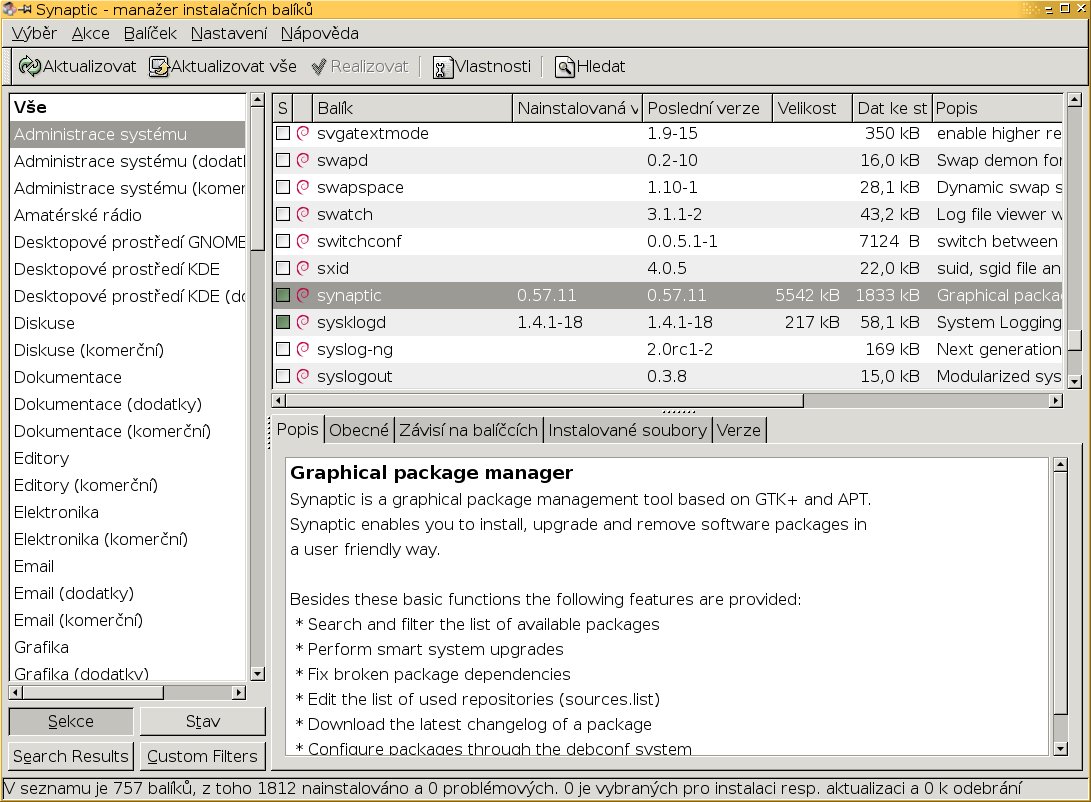Click the Debian swirl icon beside syslog-ng

(303, 349)
